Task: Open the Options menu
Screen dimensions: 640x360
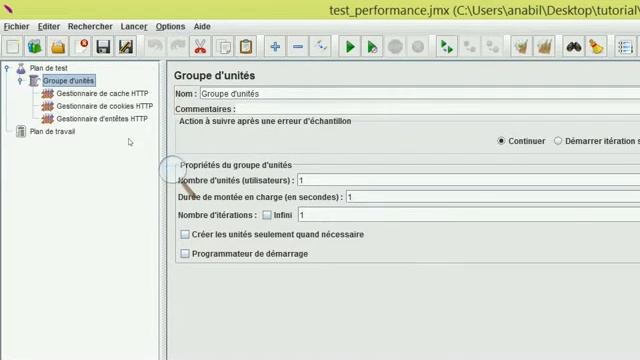Action: coord(170,27)
